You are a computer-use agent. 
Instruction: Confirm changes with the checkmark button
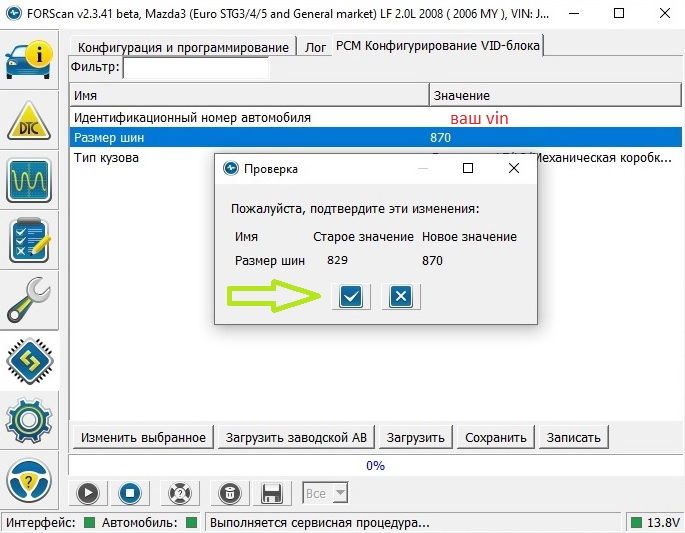tap(351, 297)
